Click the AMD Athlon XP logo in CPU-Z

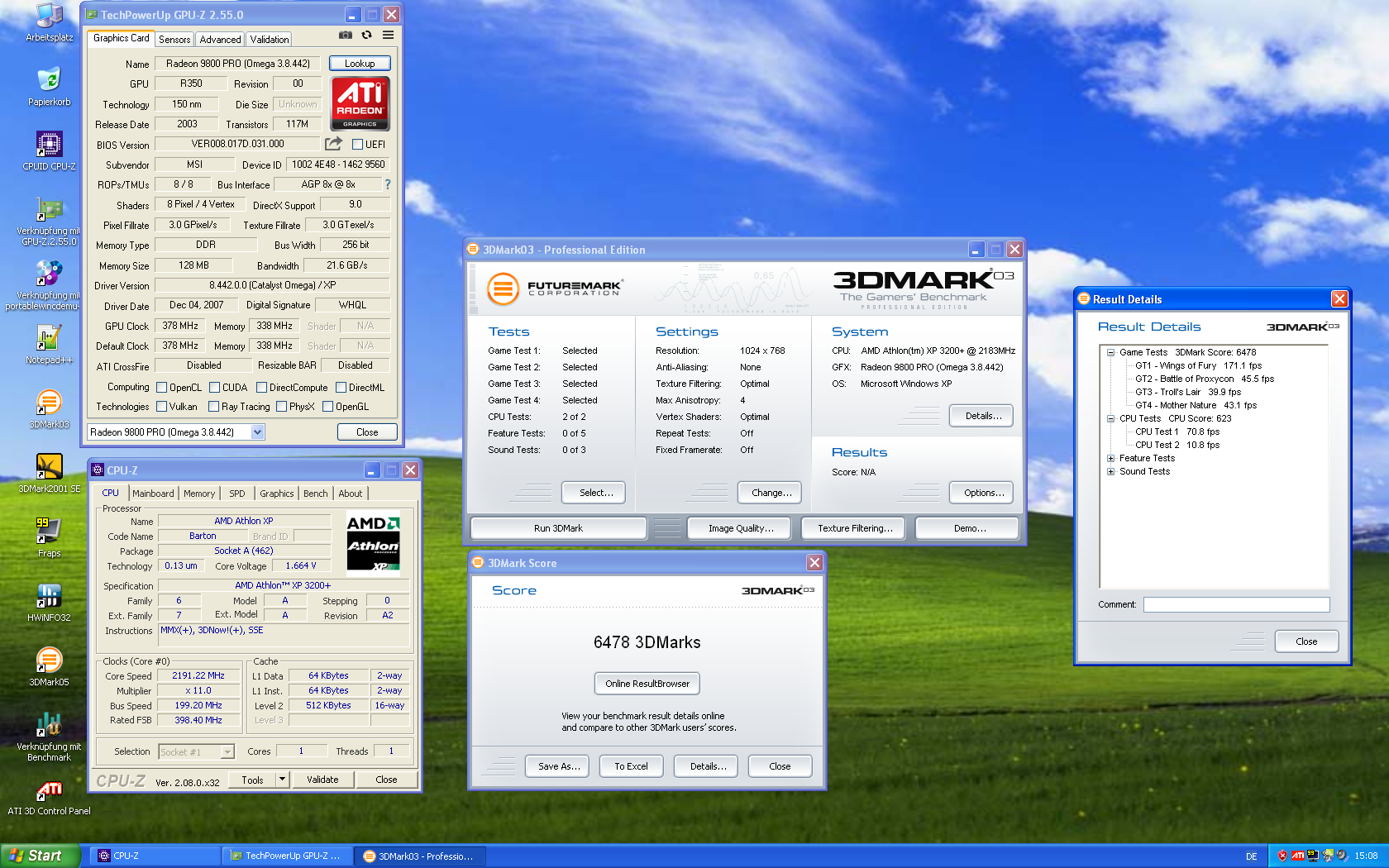tap(373, 542)
